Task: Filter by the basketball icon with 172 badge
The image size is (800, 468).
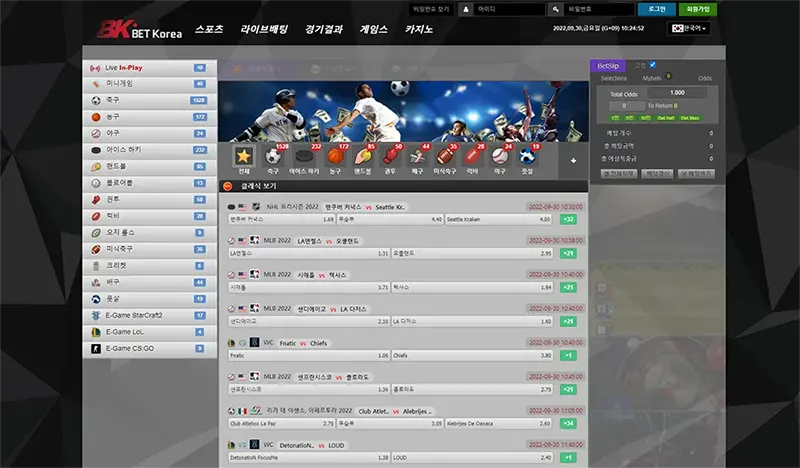Action: click(x=335, y=156)
